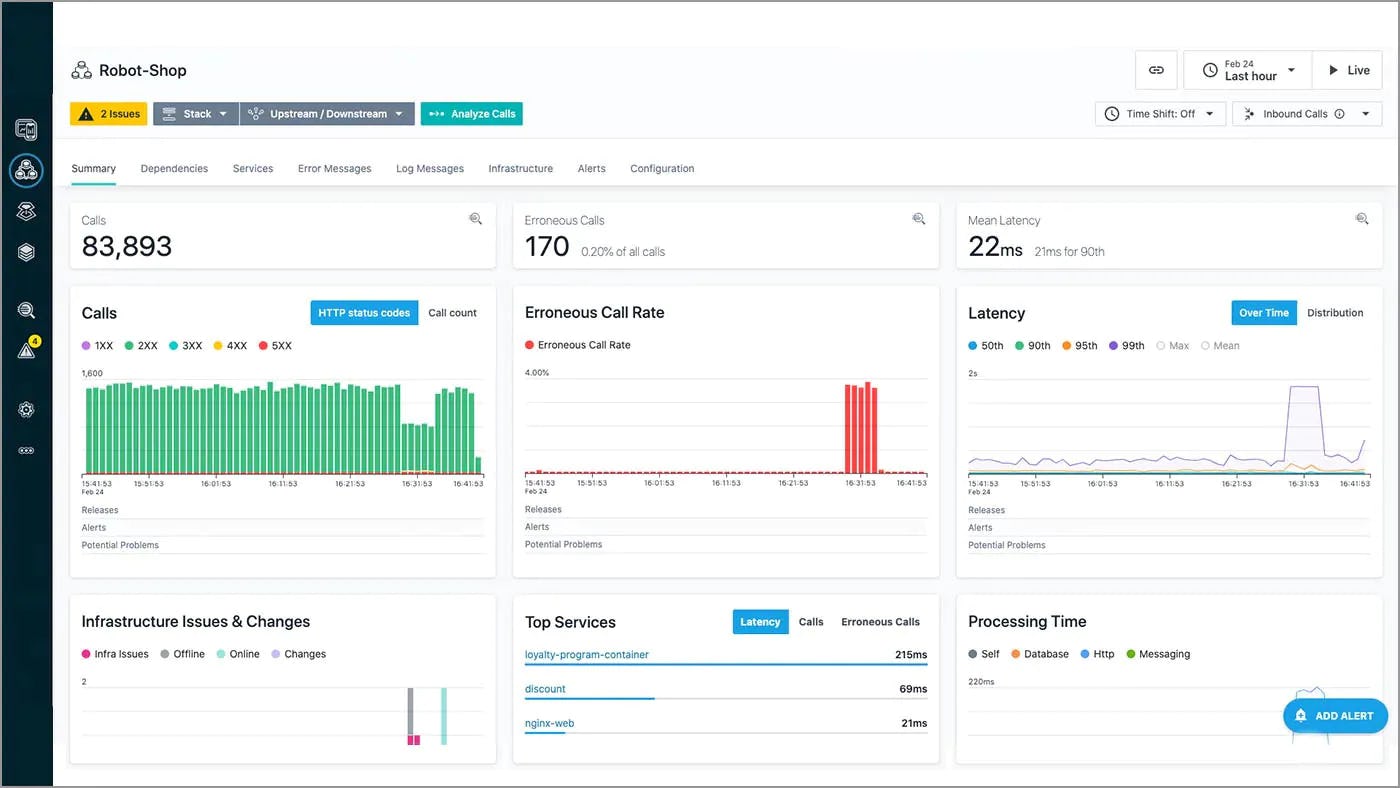
Task: Enable the Max series in the Latency chart
Action: 1172,345
